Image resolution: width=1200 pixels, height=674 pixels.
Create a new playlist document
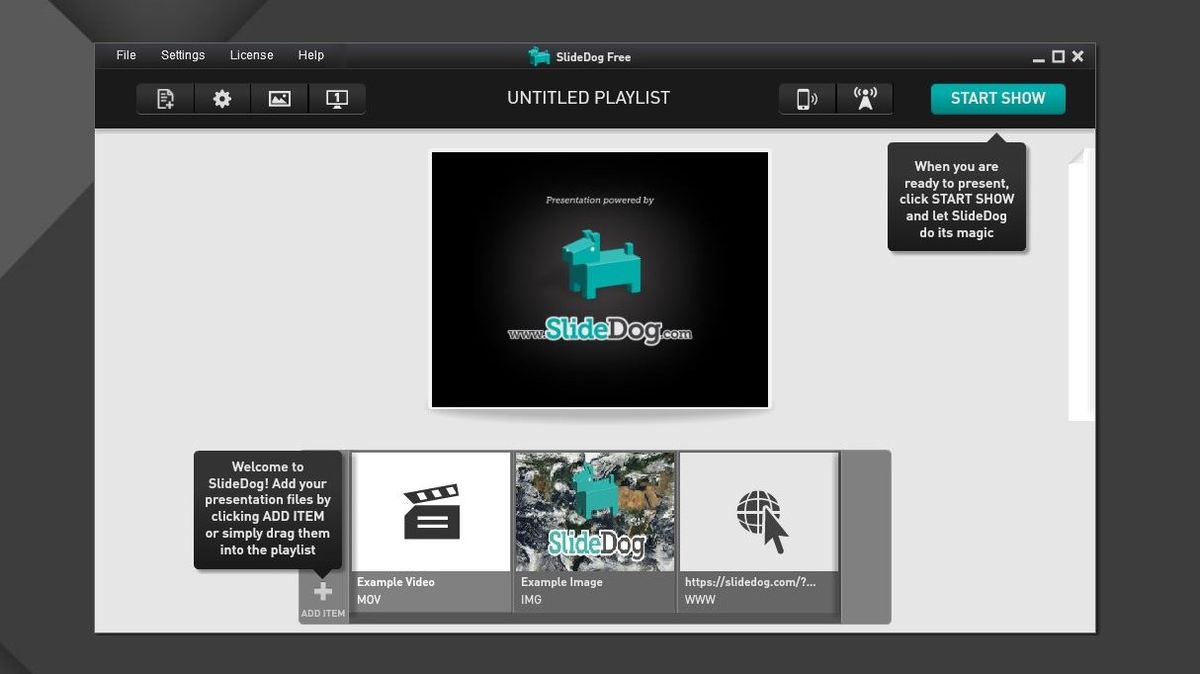click(163, 98)
